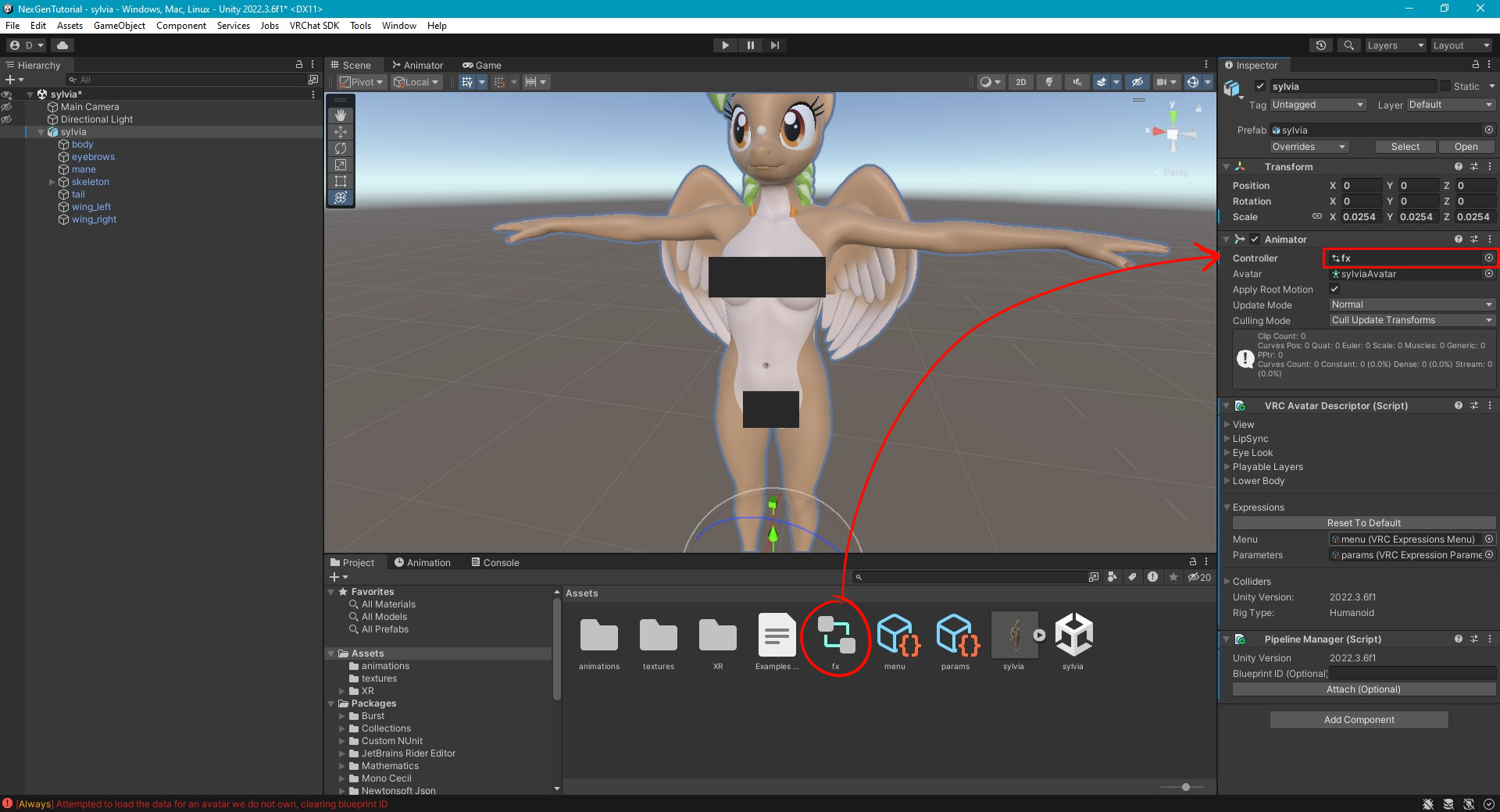The image size is (1500, 812).
Task: Open the Pivot dropdown
Action: coord(362,82)
